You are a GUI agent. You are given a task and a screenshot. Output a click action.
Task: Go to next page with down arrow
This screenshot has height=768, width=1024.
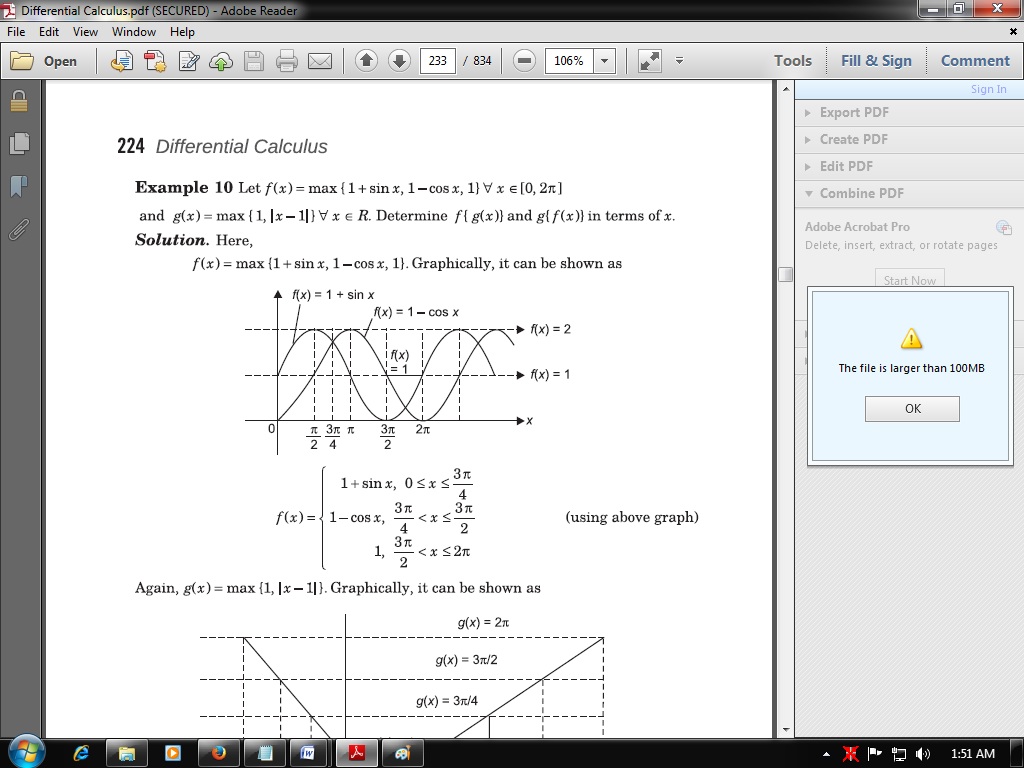pos(399,61)
